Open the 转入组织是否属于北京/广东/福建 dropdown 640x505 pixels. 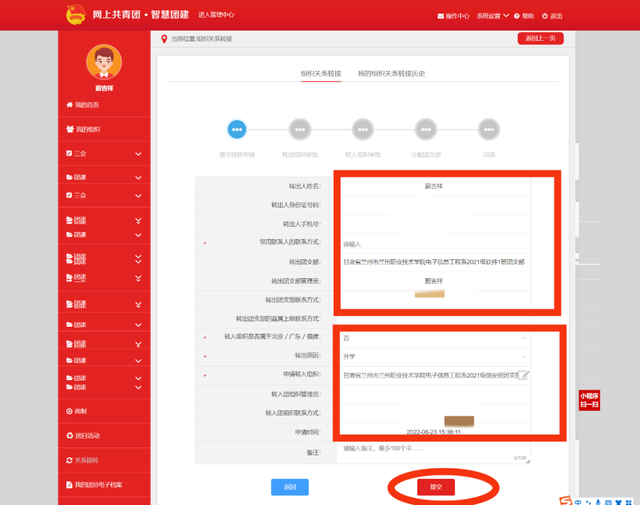pyautogui.click(x=435, y=338)
